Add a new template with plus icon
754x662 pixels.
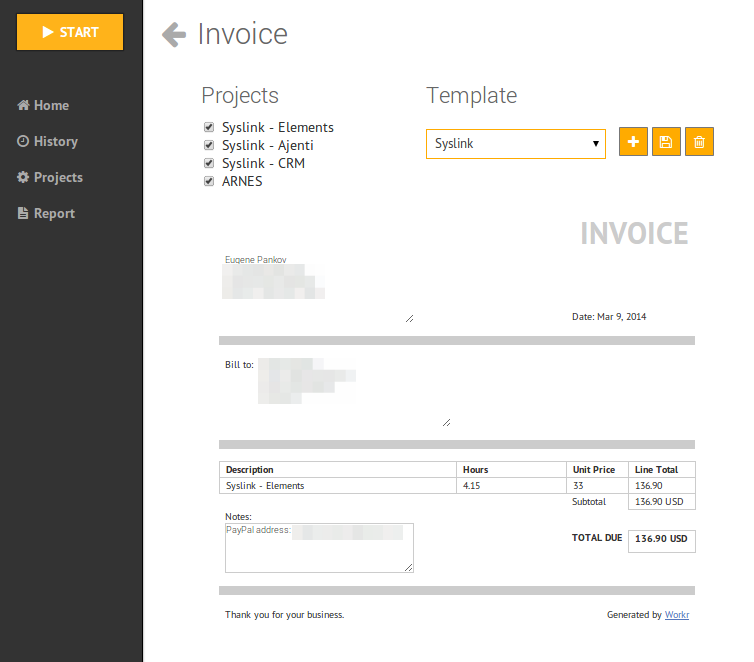pyautogui.click(x=633, y=141)
